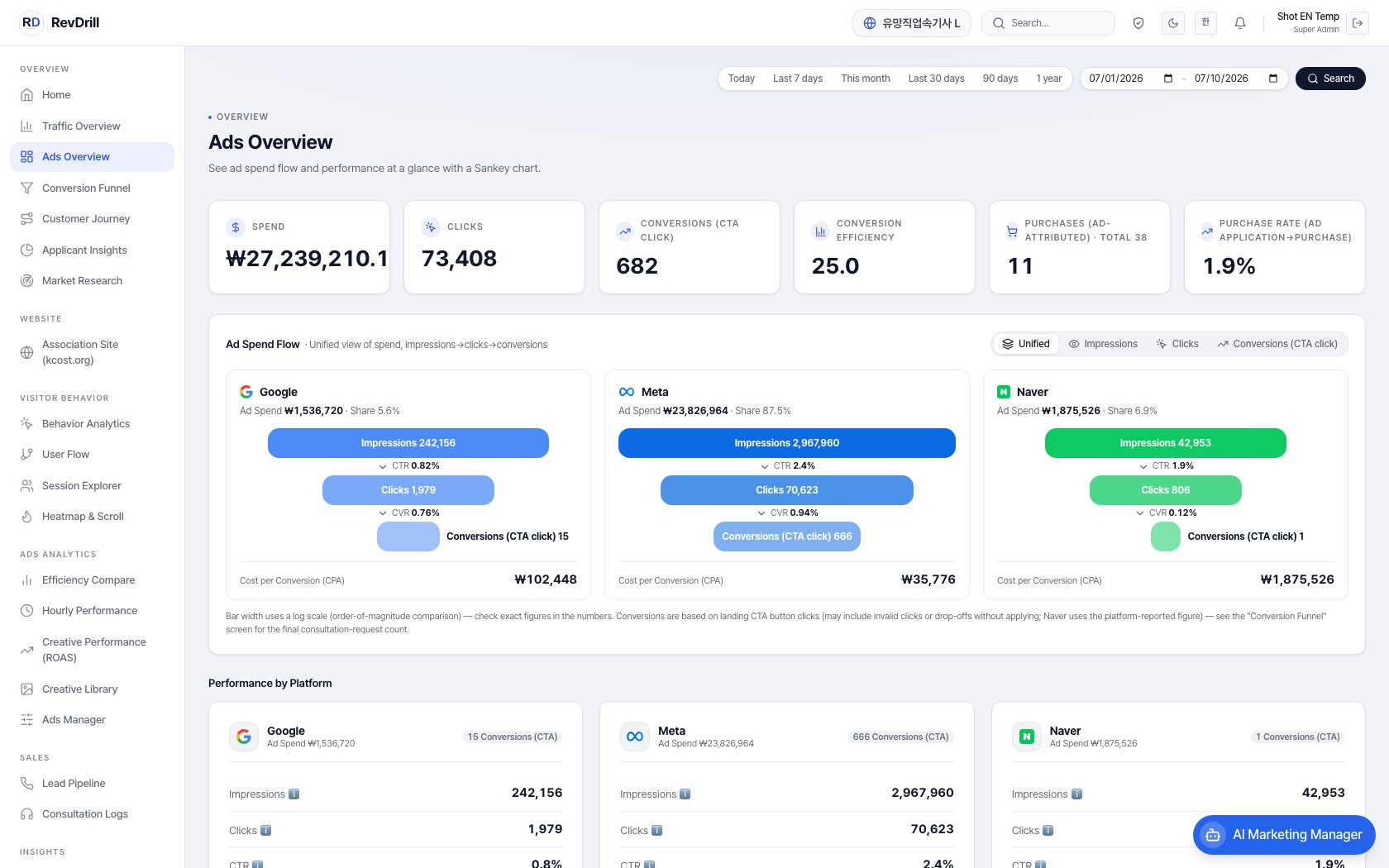The height and width of the screenshot is (868, 1389).
Task: Toggle dark mode moon icon
Action: (x=1172, y=23)
